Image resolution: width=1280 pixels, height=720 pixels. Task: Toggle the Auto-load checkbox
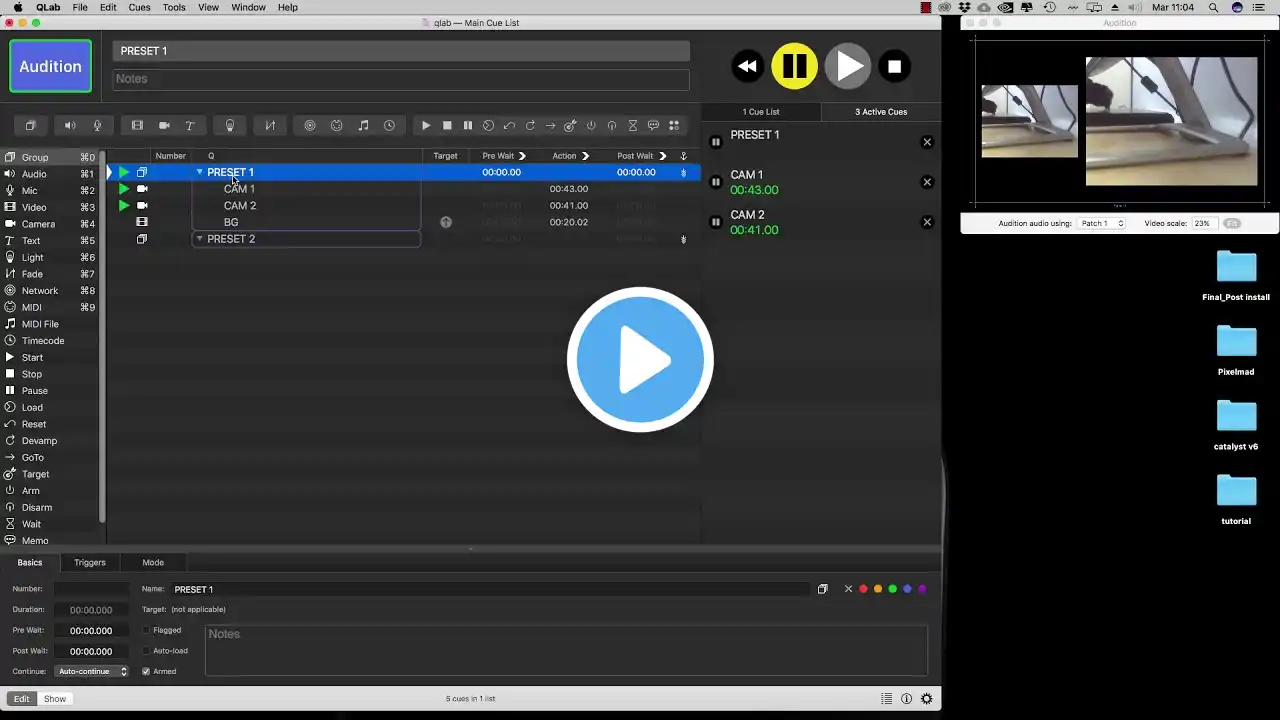click(x=146, y=651)
